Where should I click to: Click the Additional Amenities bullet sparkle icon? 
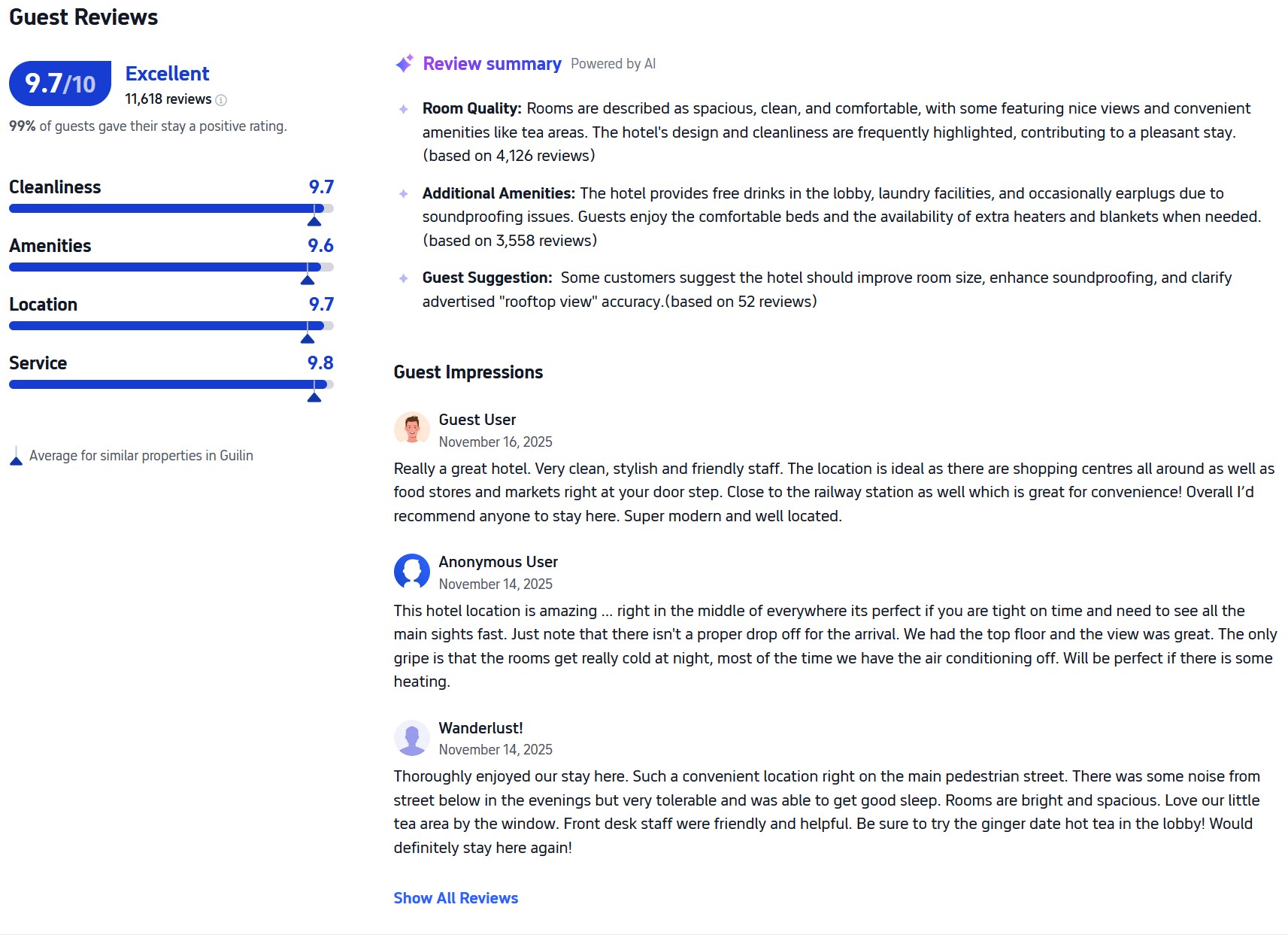(404, 194)
